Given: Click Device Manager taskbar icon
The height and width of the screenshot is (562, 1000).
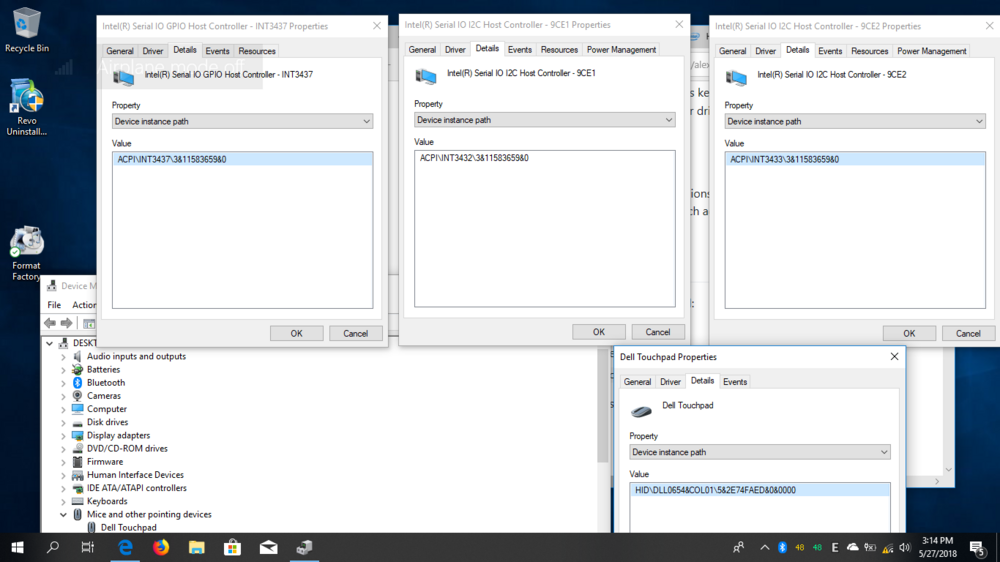Looking at the screenshot, I should (304, 547).
